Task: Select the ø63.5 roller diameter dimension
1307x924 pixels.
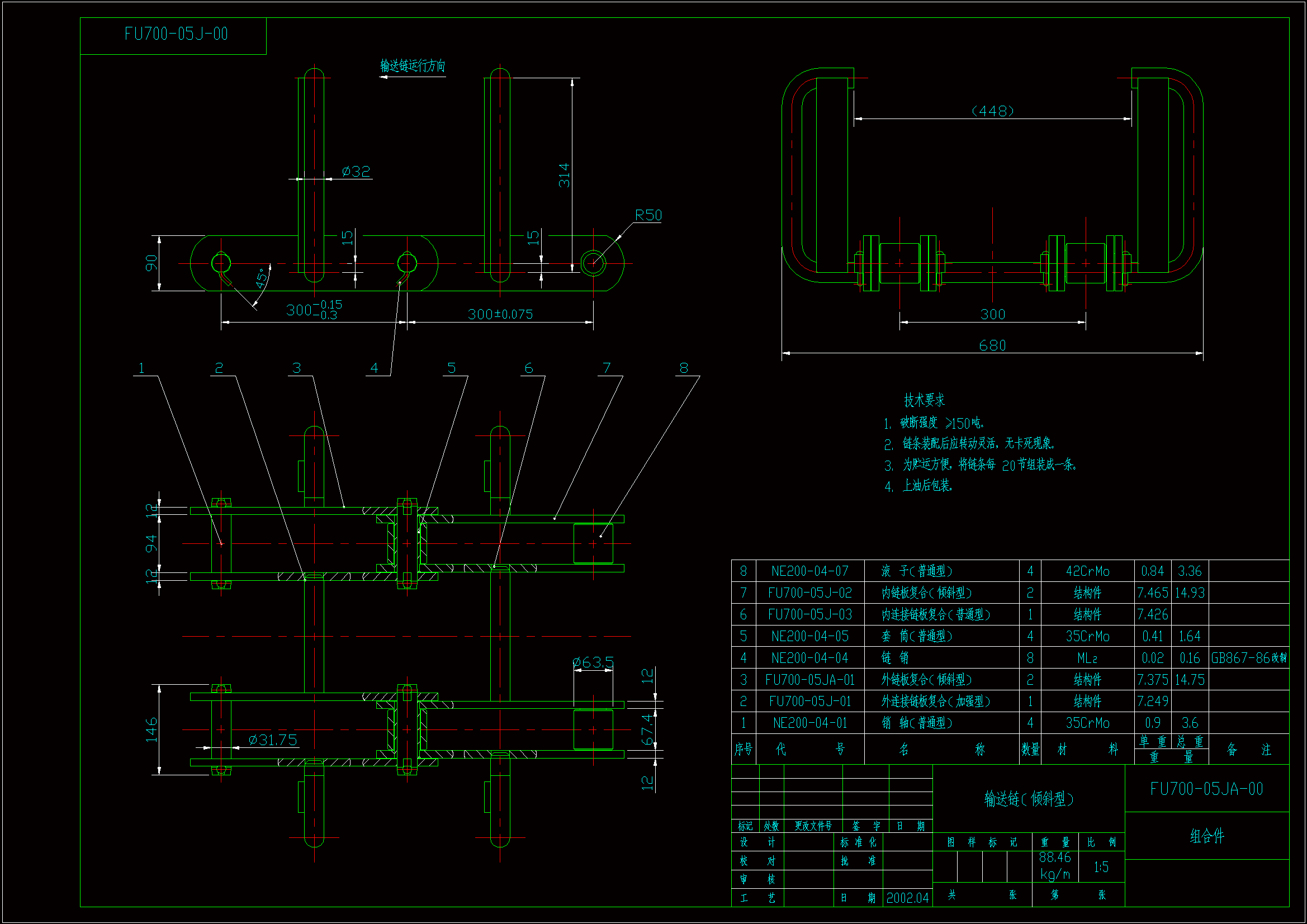Action: [593, 662]
